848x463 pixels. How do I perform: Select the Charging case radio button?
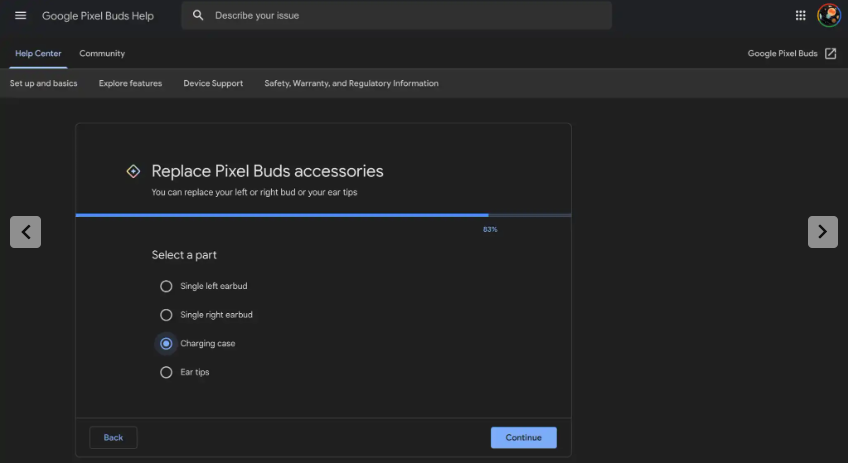(166, 343)
